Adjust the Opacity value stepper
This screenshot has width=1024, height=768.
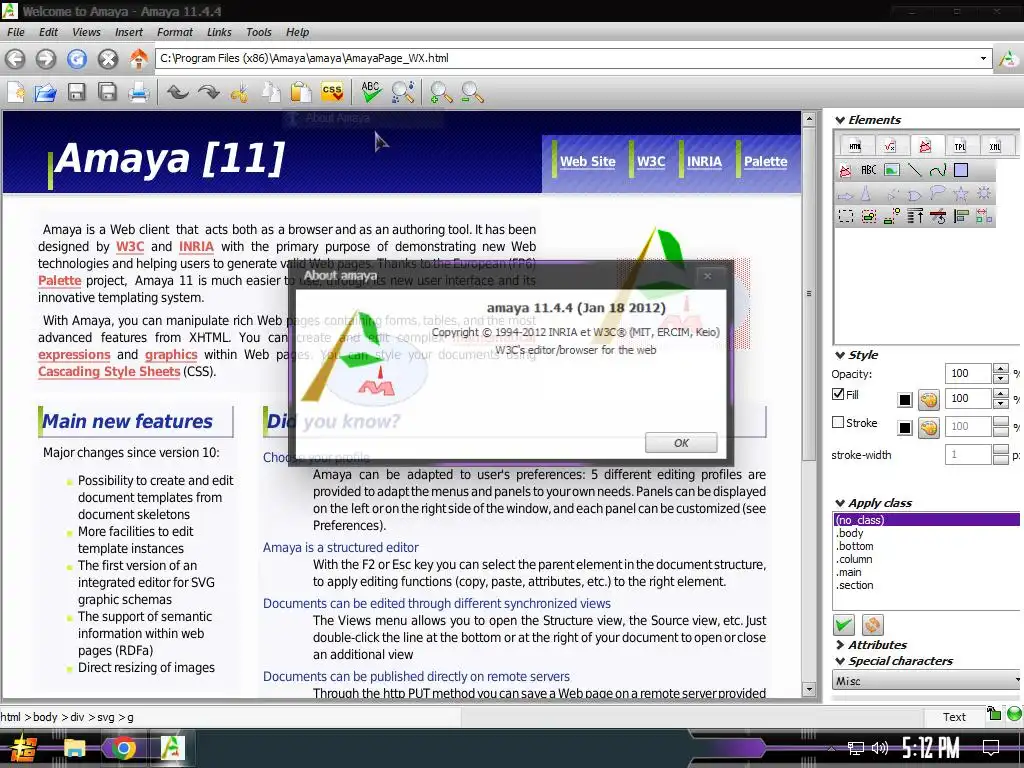pyautogui.click(x=1000, y=374)
